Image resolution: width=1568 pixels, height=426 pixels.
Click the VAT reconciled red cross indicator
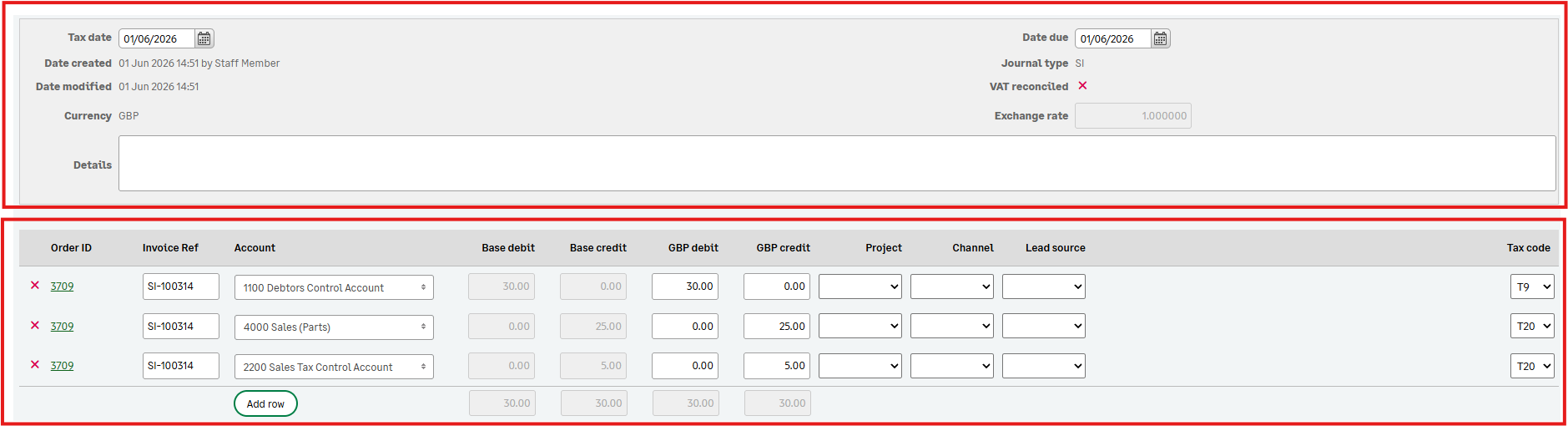tap(1082, 86)
